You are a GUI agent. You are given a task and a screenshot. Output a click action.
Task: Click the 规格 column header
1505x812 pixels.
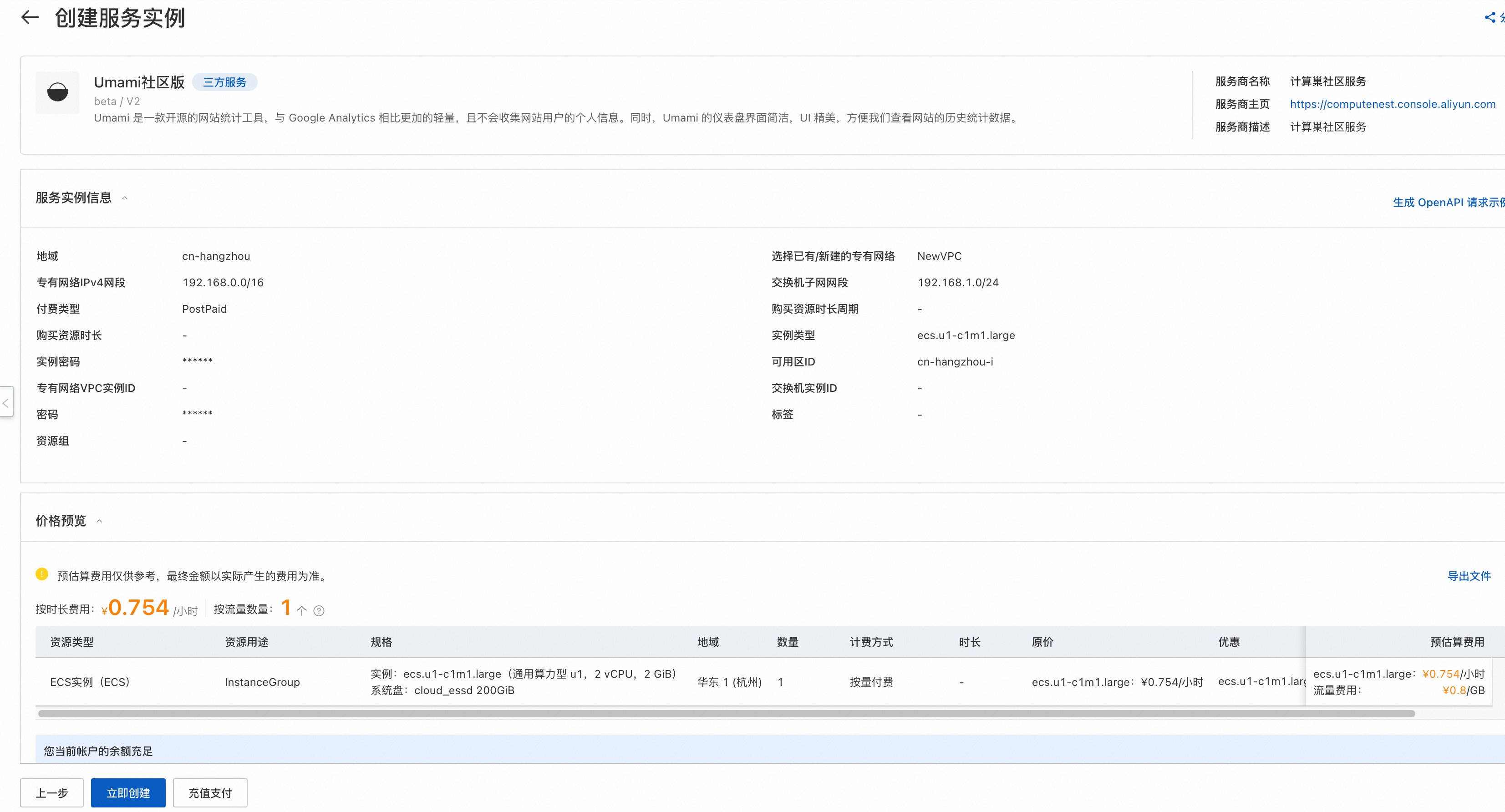click(x=381, y=642)
